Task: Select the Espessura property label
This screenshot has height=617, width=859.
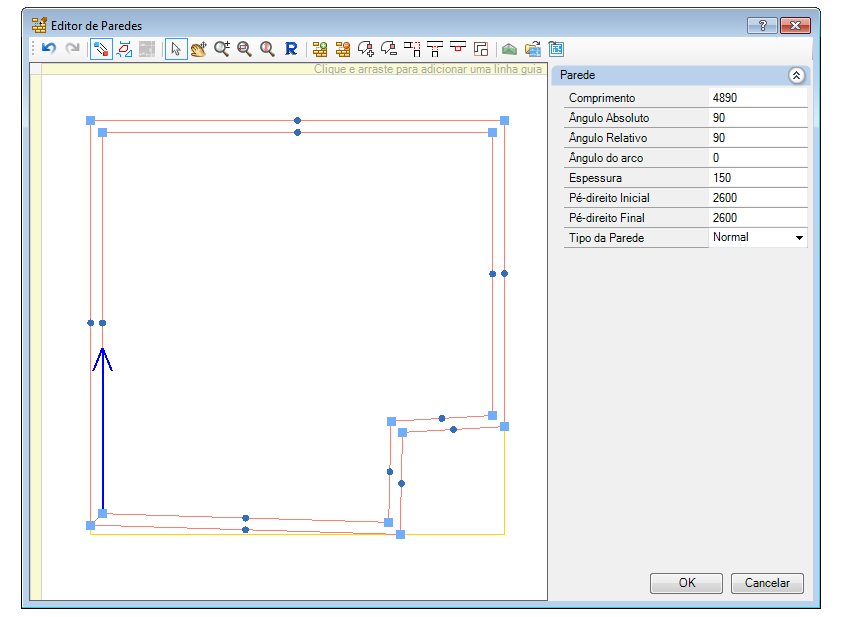Action: (x=595, y=178)
